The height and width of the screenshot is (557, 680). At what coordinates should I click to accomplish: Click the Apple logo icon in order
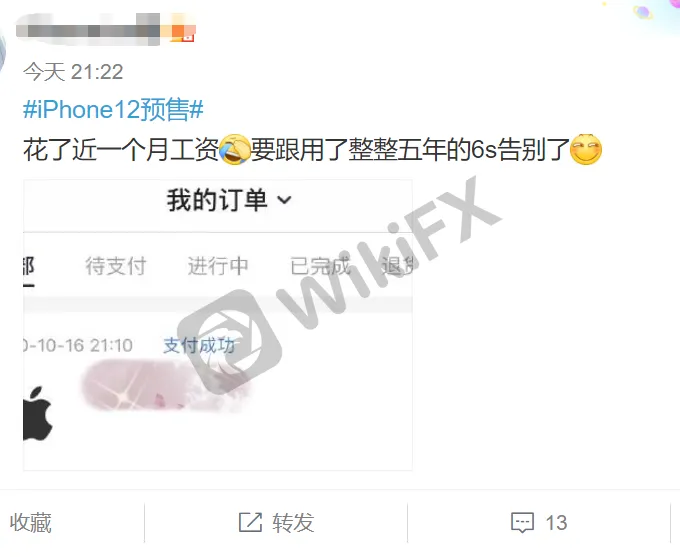click(x=38, y=413)
